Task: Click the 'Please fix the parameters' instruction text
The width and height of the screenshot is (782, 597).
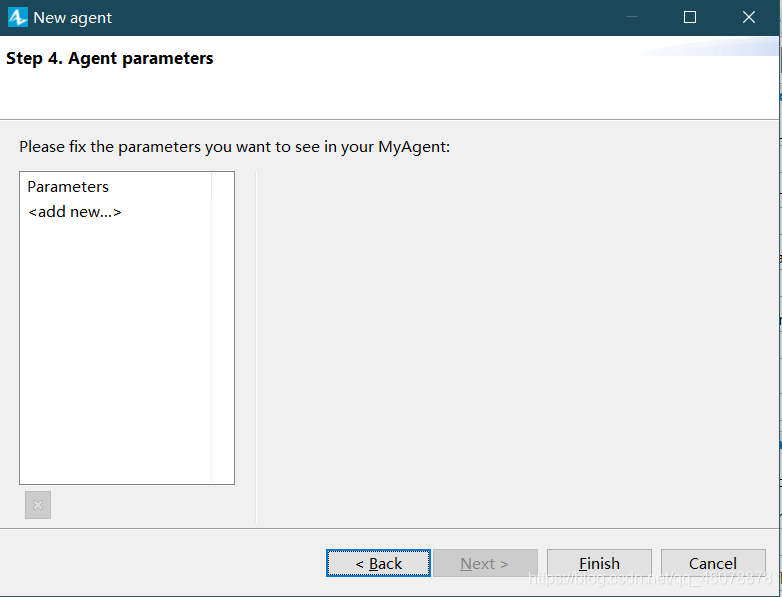Action: 234,147
